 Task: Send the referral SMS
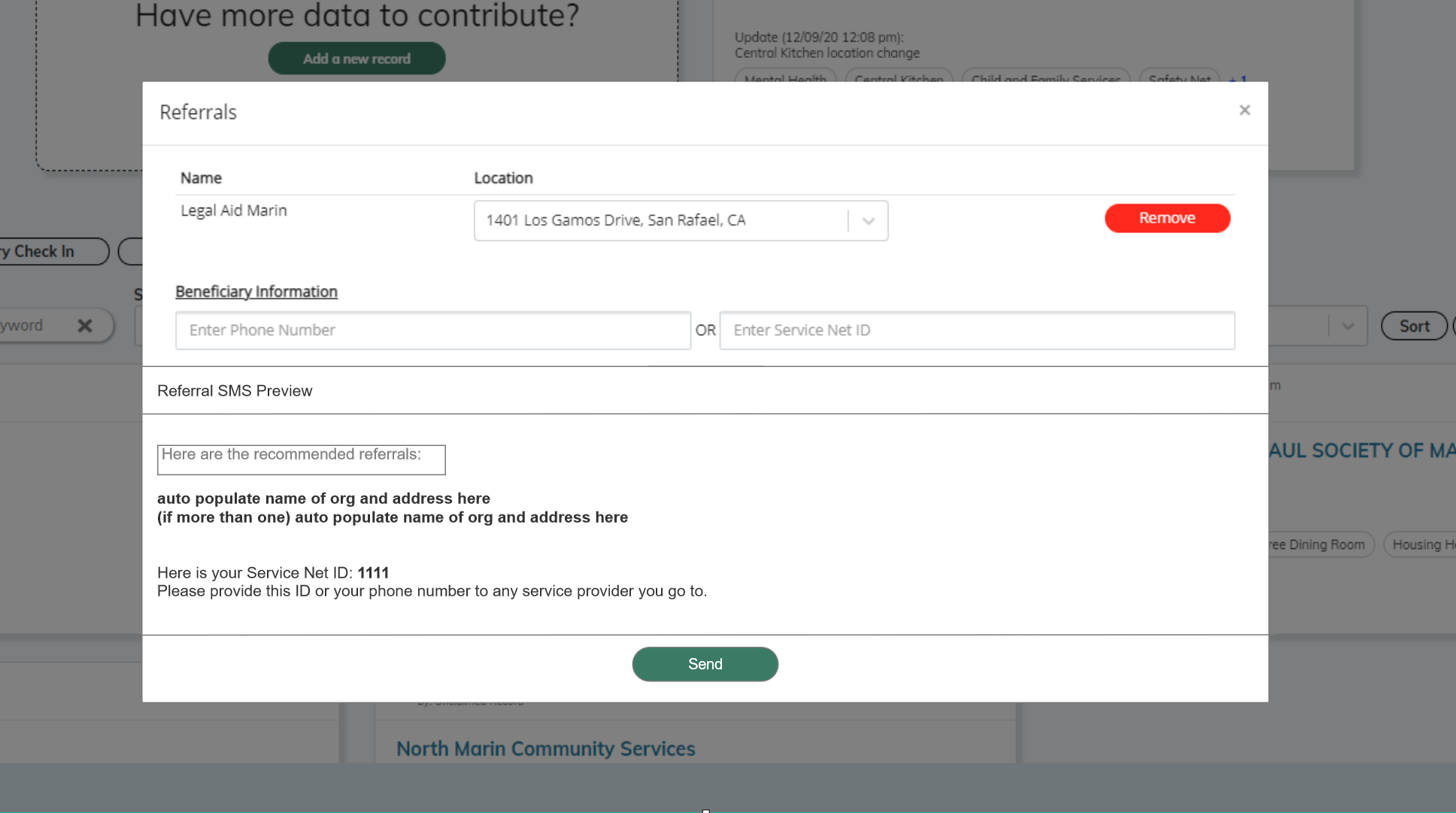tap(705, 664)
